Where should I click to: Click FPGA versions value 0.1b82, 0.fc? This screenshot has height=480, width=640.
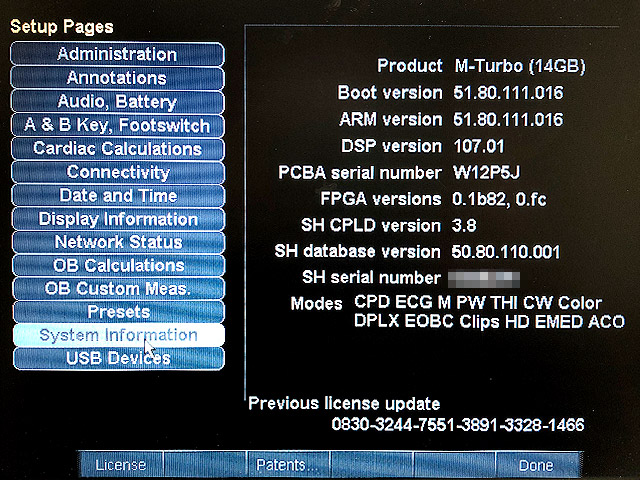pyautogui.click(x=499, y=199)
